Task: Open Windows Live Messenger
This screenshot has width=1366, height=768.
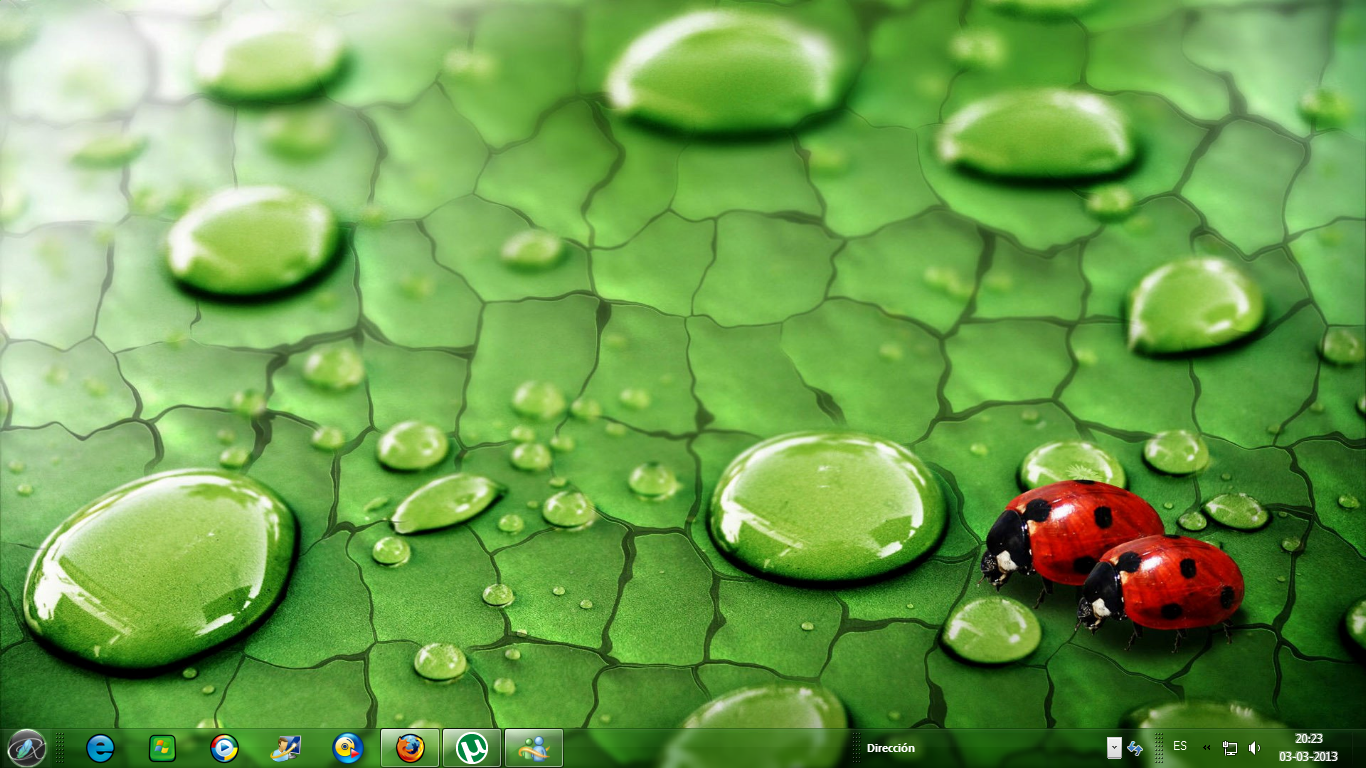Action: pyautogui.click(x=531, y=747)
